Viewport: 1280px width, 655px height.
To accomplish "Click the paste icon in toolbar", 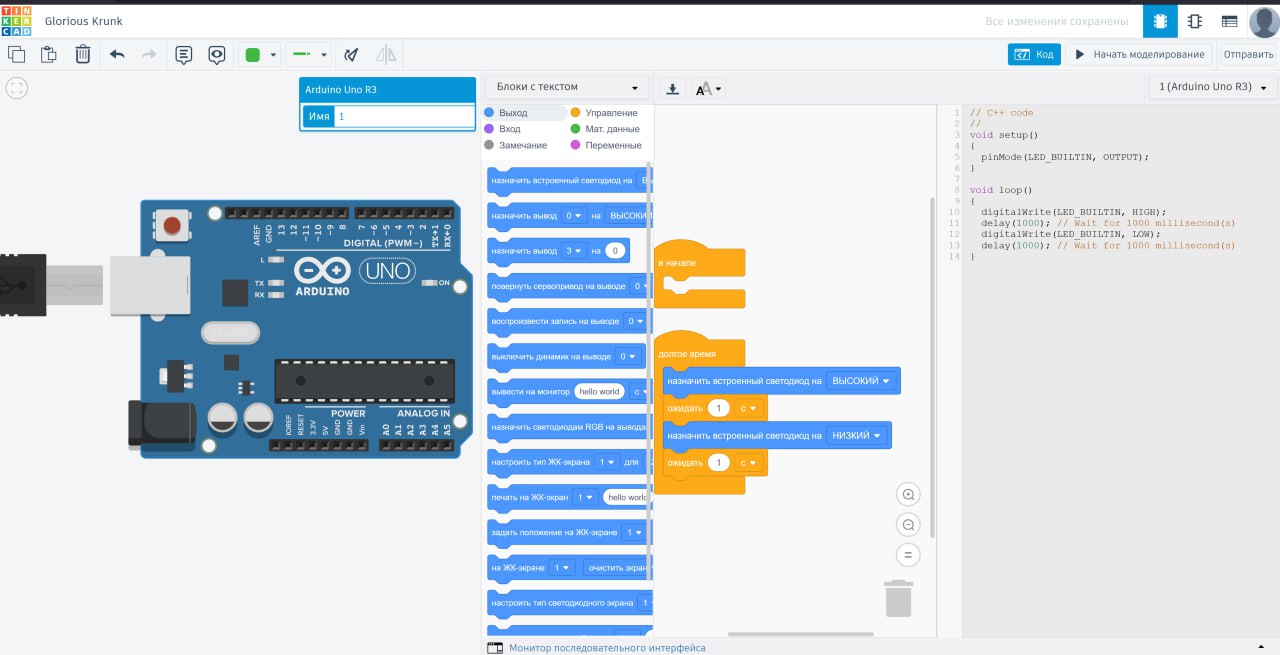I will coord(48,55).
